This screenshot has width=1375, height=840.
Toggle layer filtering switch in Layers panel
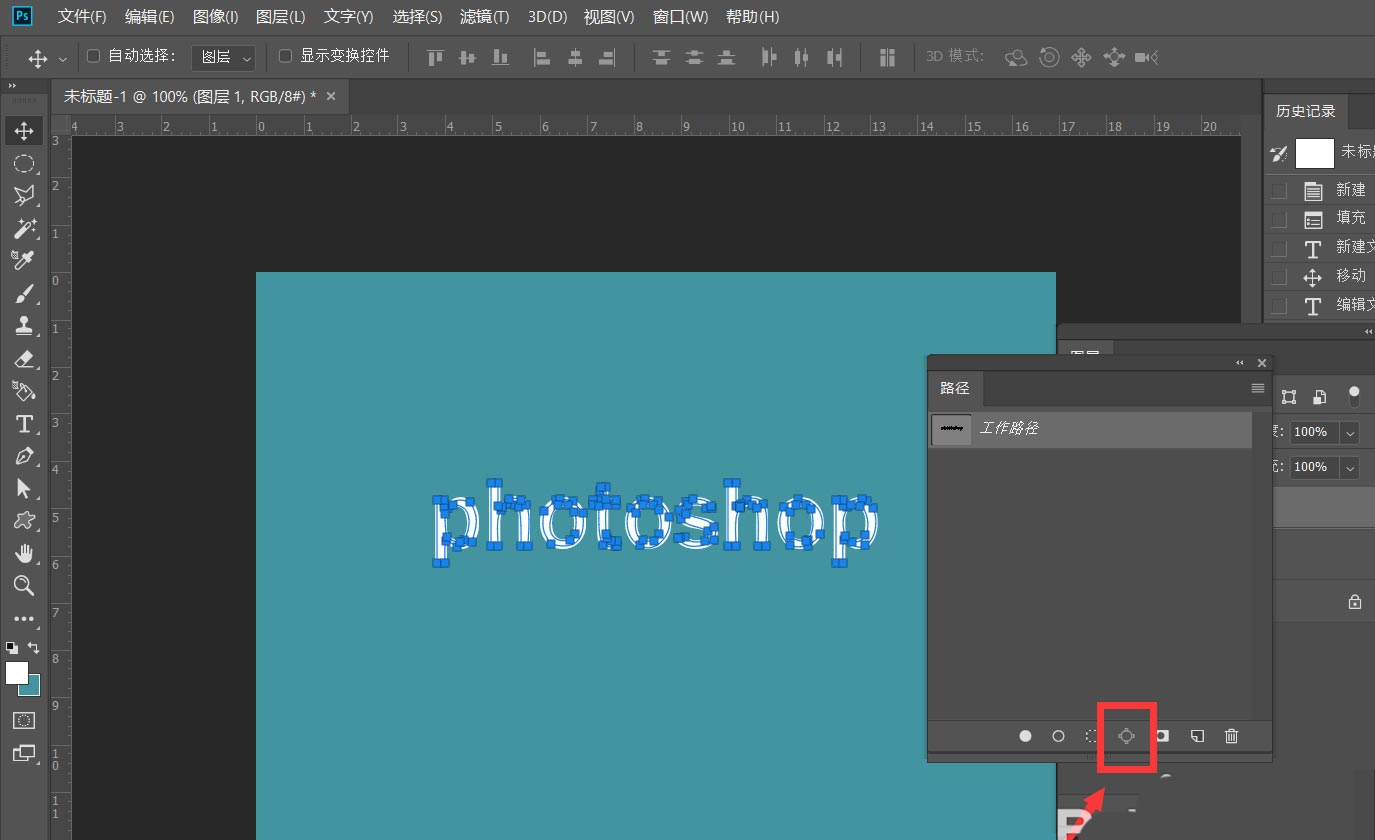1354,397
